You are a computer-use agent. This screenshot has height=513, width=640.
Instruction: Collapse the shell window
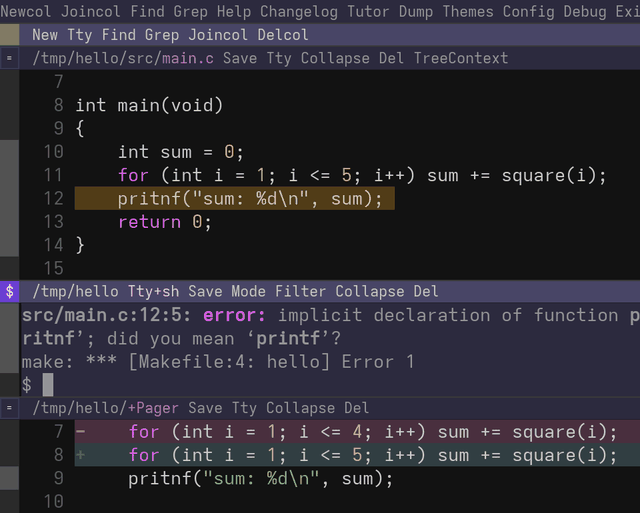point(370,291)
